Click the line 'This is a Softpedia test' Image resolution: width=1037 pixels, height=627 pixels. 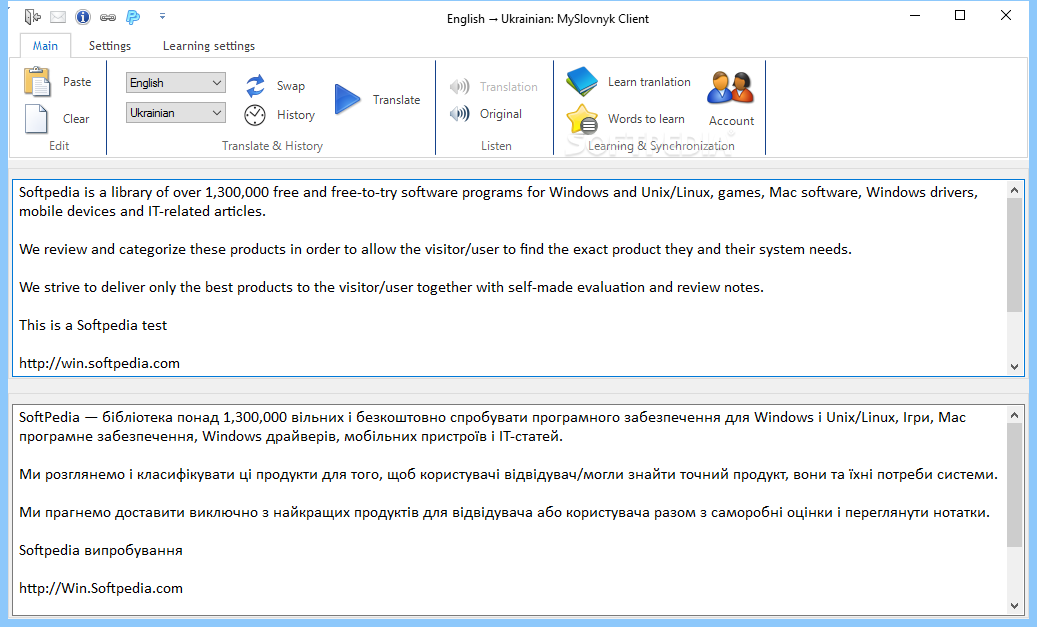93,325
